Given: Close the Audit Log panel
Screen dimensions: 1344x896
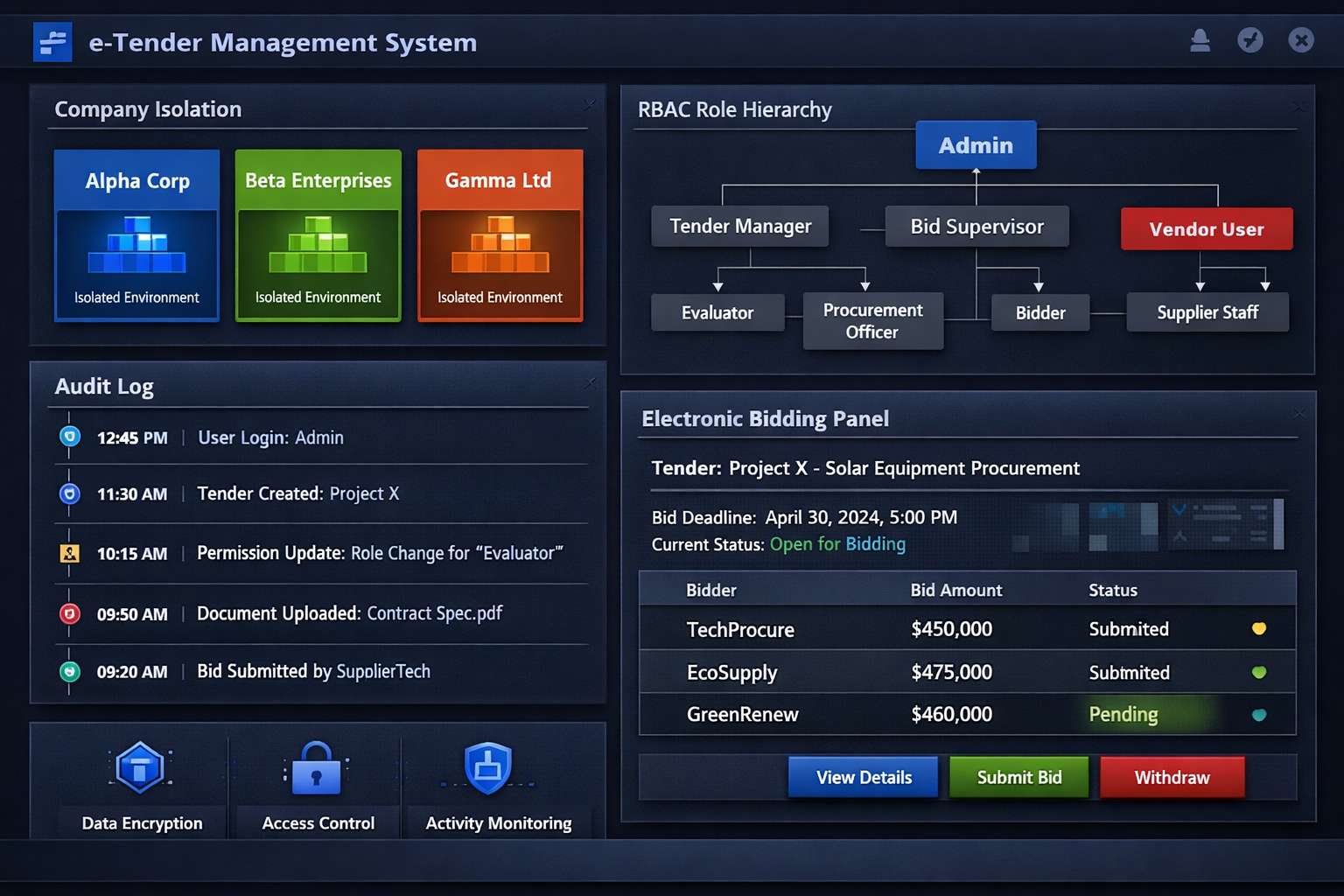Looking at the screenshot, I should coord(591,382).
